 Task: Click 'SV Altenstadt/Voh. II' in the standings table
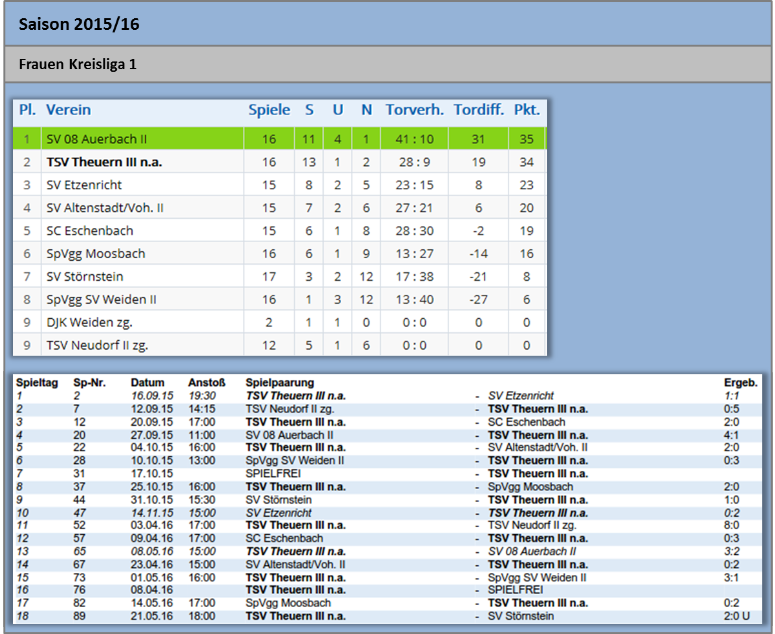point(105,208)
